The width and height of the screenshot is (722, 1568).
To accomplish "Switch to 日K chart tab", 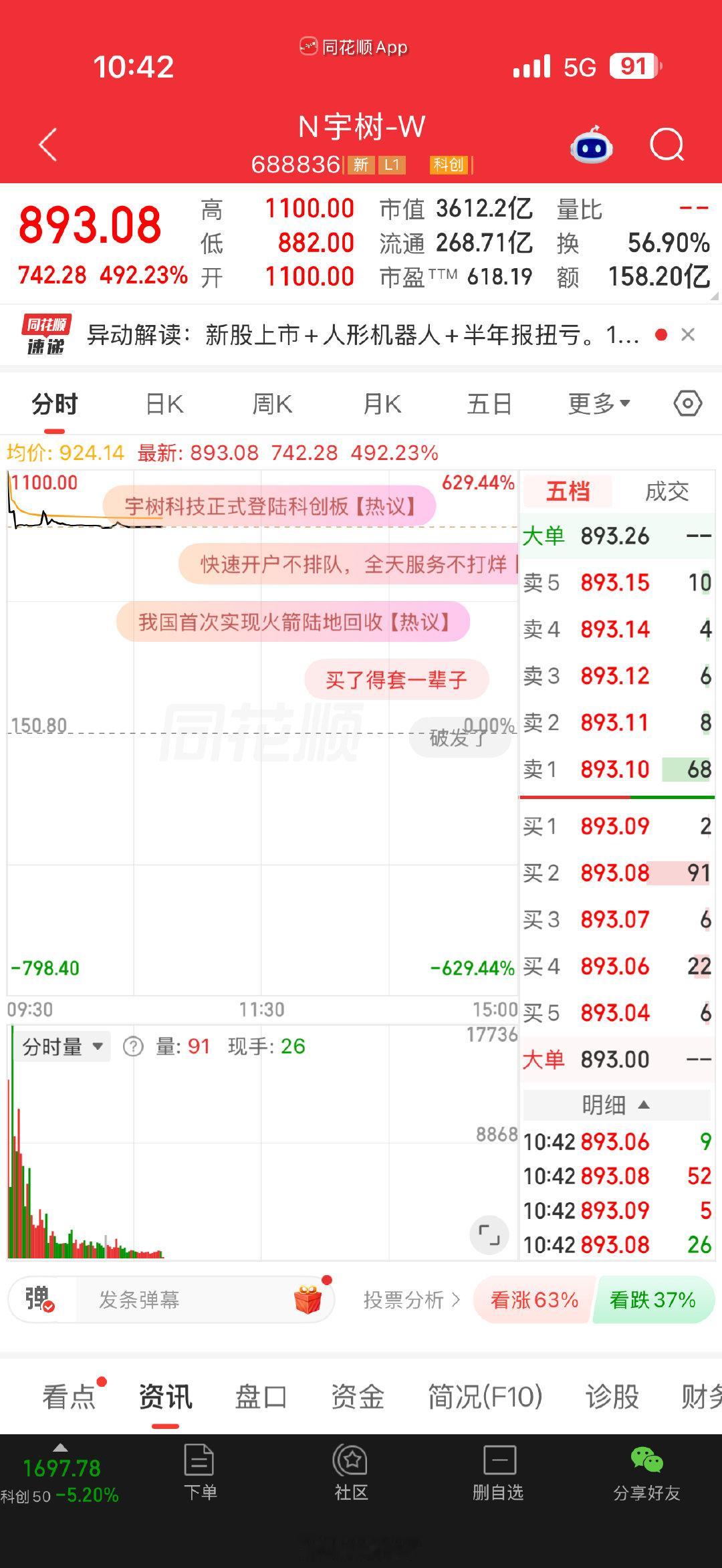I will pyautogui.click(x=164, y=404).
